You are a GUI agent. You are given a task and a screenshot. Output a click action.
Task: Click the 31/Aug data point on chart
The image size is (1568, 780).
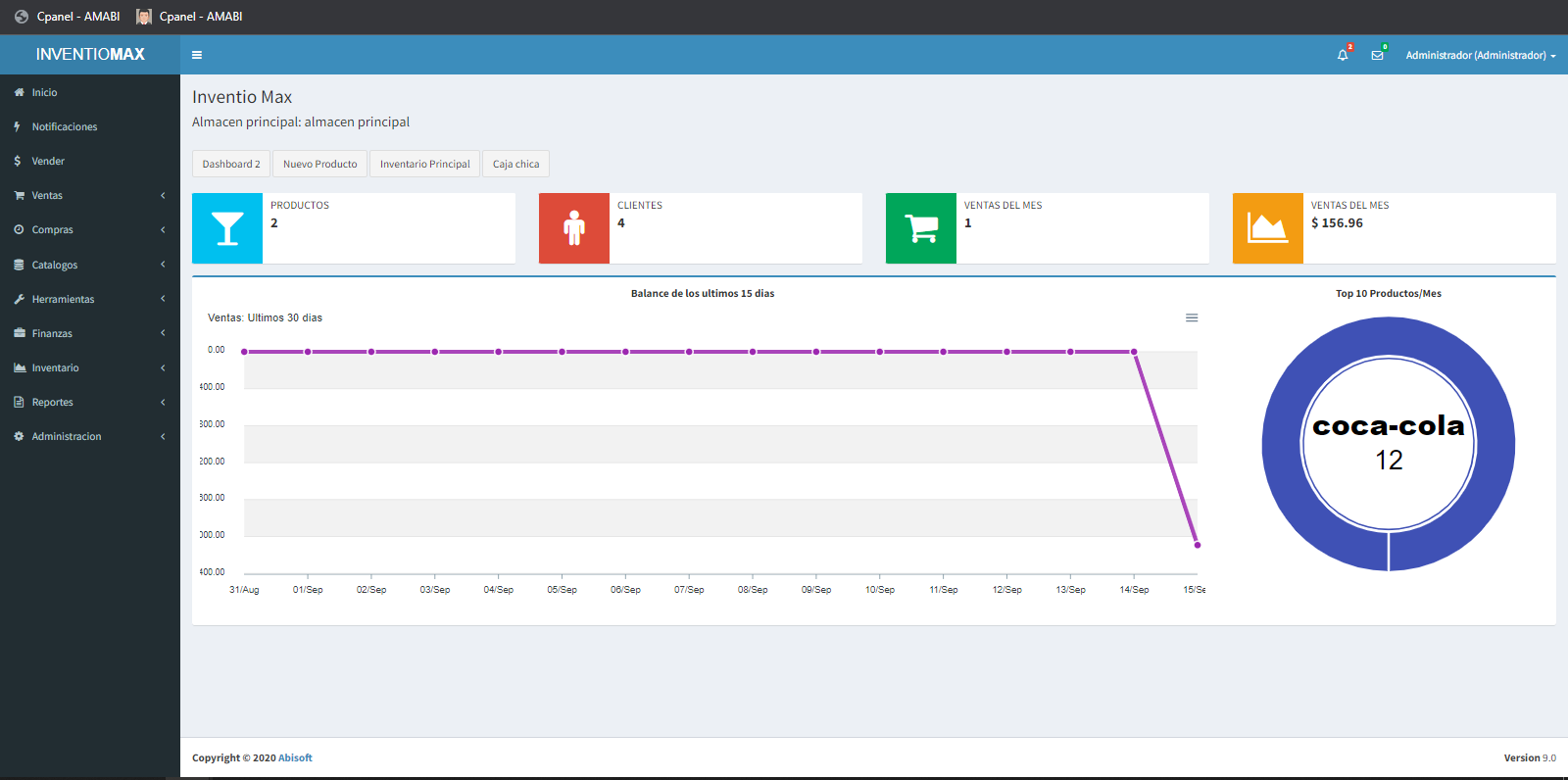click(x=244, y=352)
